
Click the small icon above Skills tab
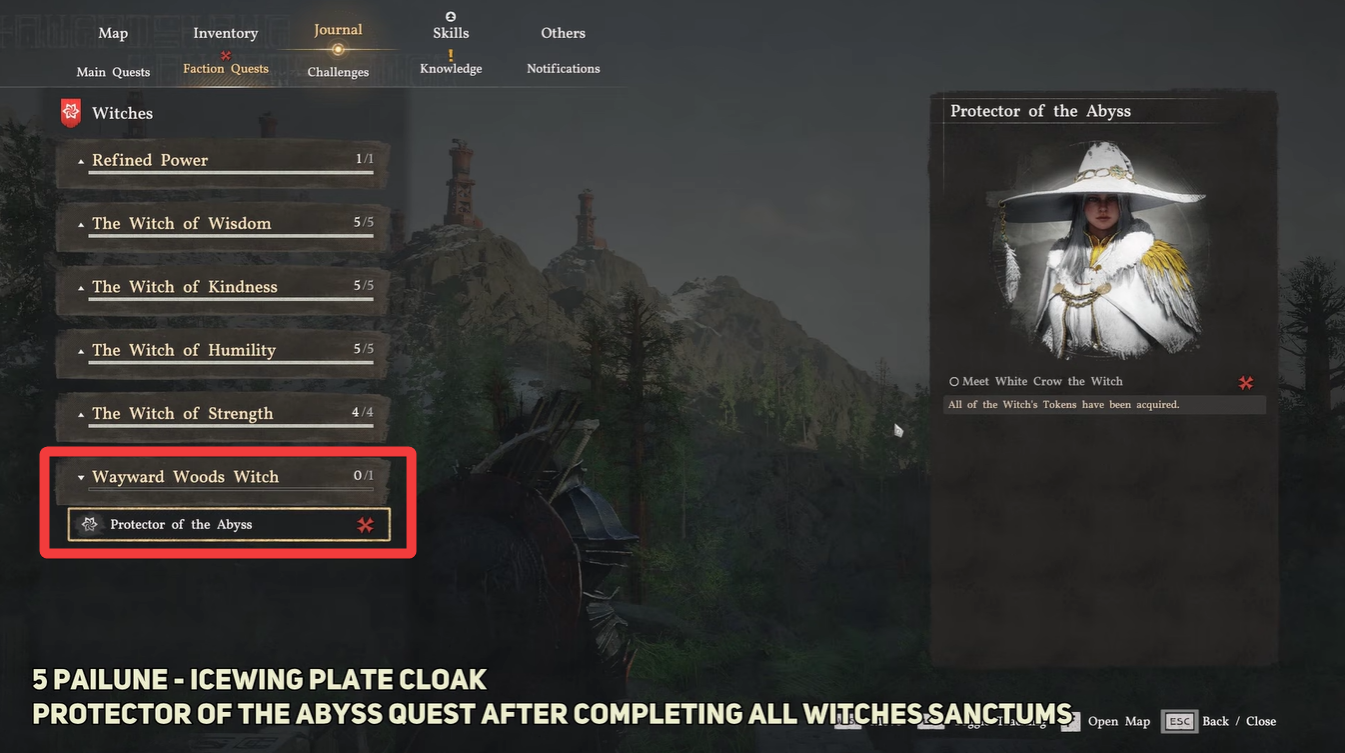pos(451,17)
